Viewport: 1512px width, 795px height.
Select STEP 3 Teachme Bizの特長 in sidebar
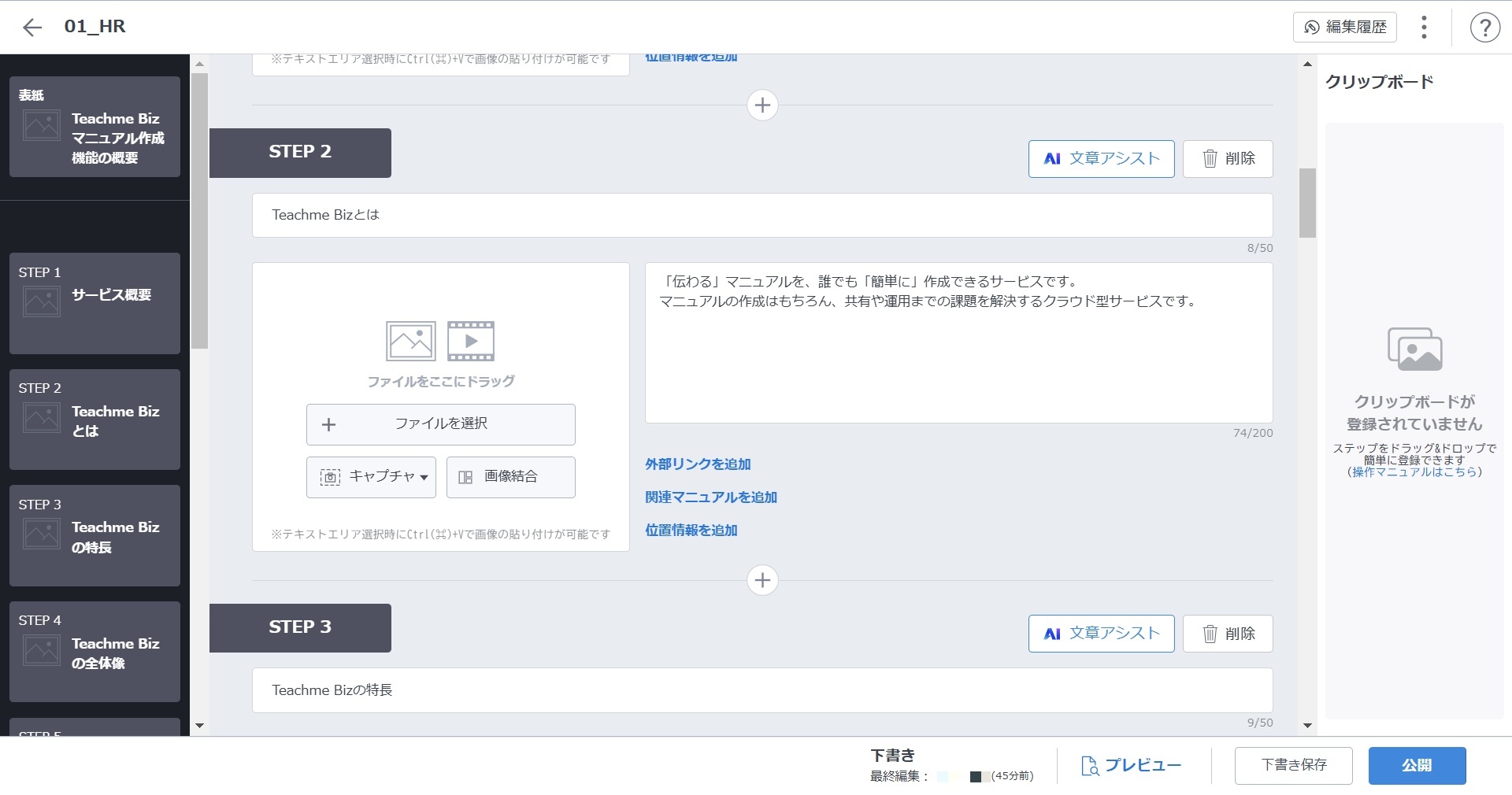click(x=94, y=535)
